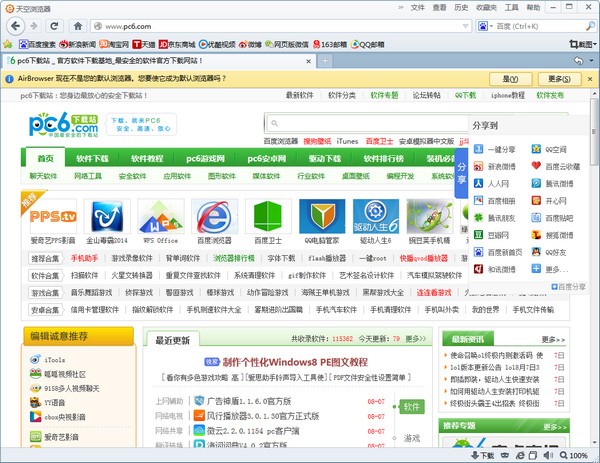Open the 驱动人生6 software icon
Viewport: 600px width, 463px height.
tap(375, 214)
